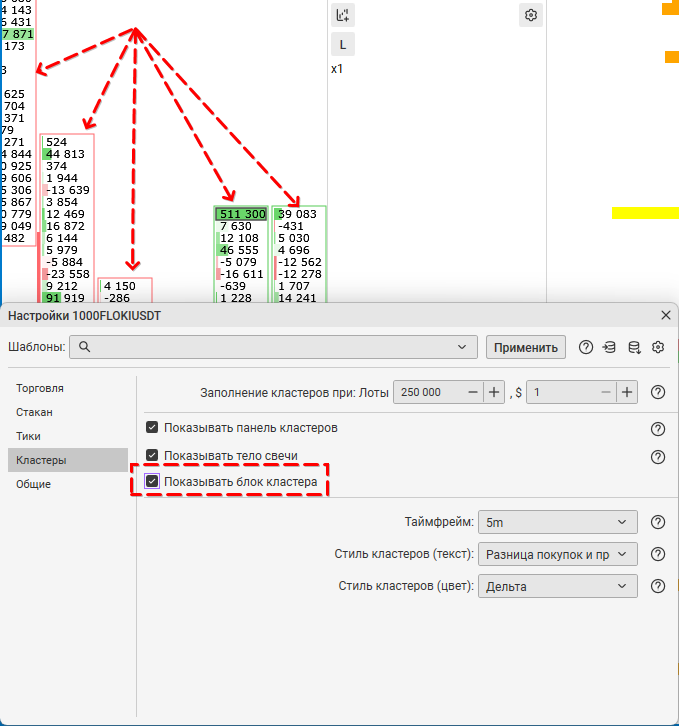
Task: Switch to the Стакан settings tab
Action: [35, 412]
